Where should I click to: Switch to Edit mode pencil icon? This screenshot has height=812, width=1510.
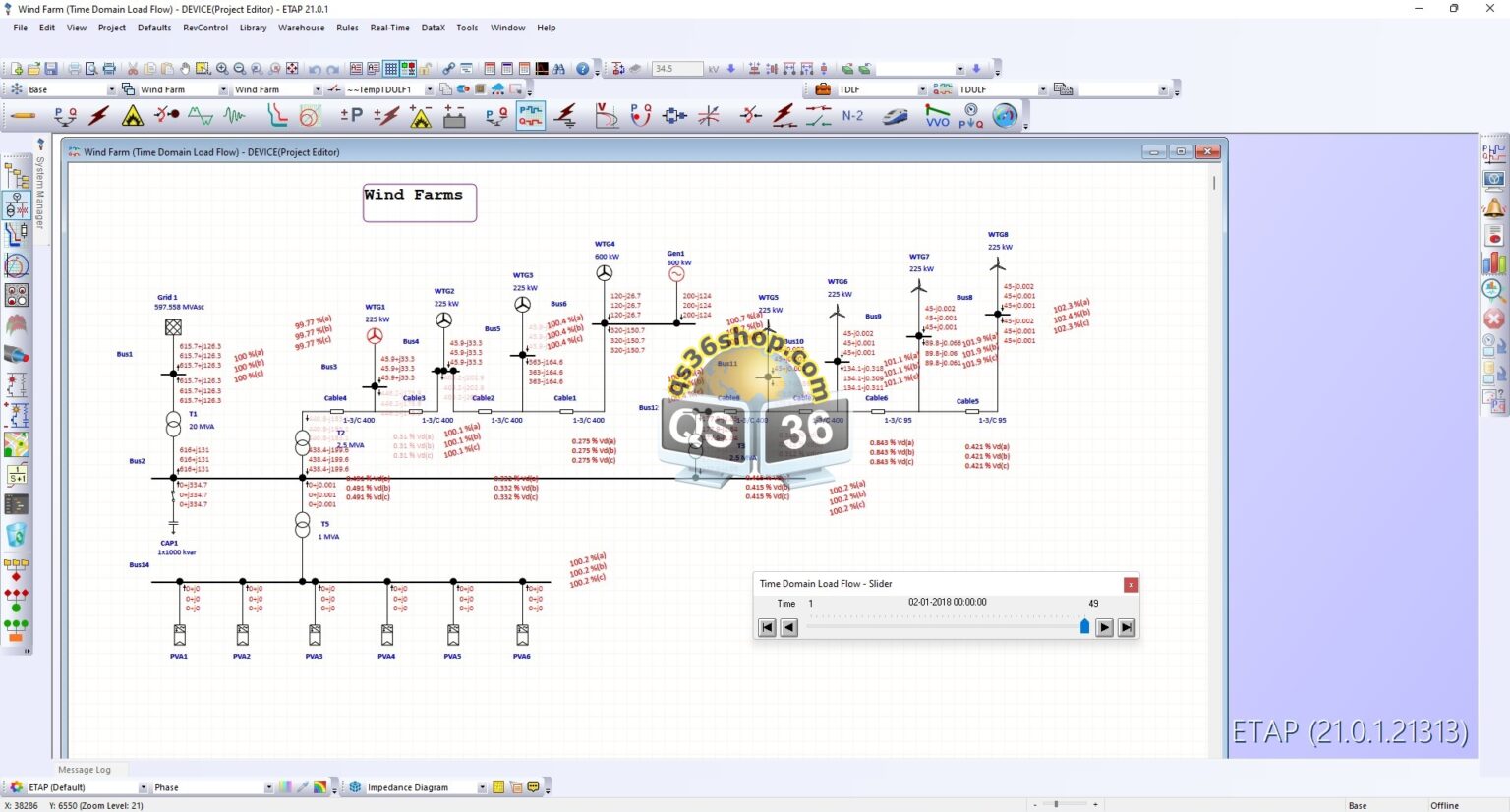[24, 116]
